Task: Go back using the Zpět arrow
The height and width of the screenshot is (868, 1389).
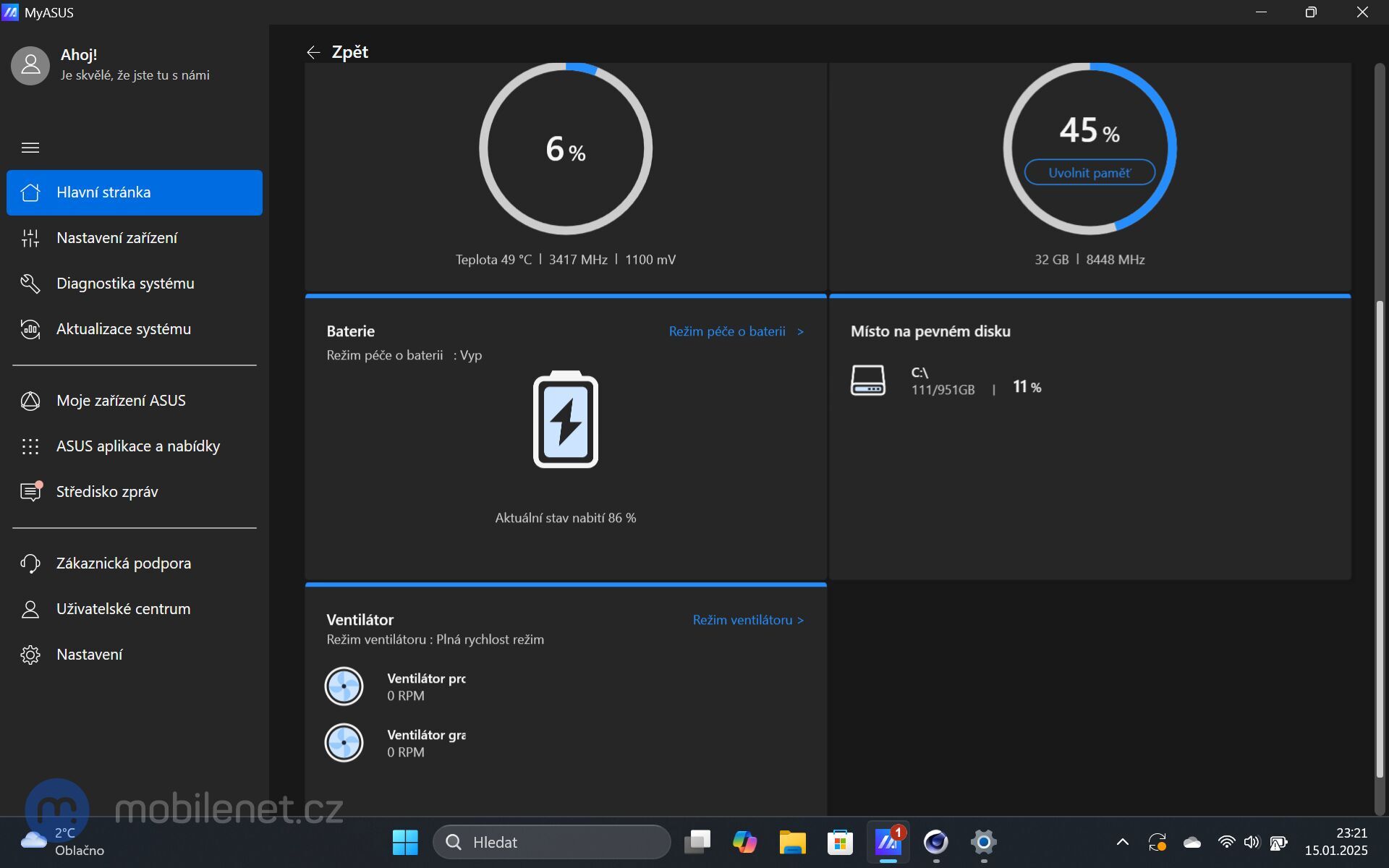Action: [x=313, y=51]
